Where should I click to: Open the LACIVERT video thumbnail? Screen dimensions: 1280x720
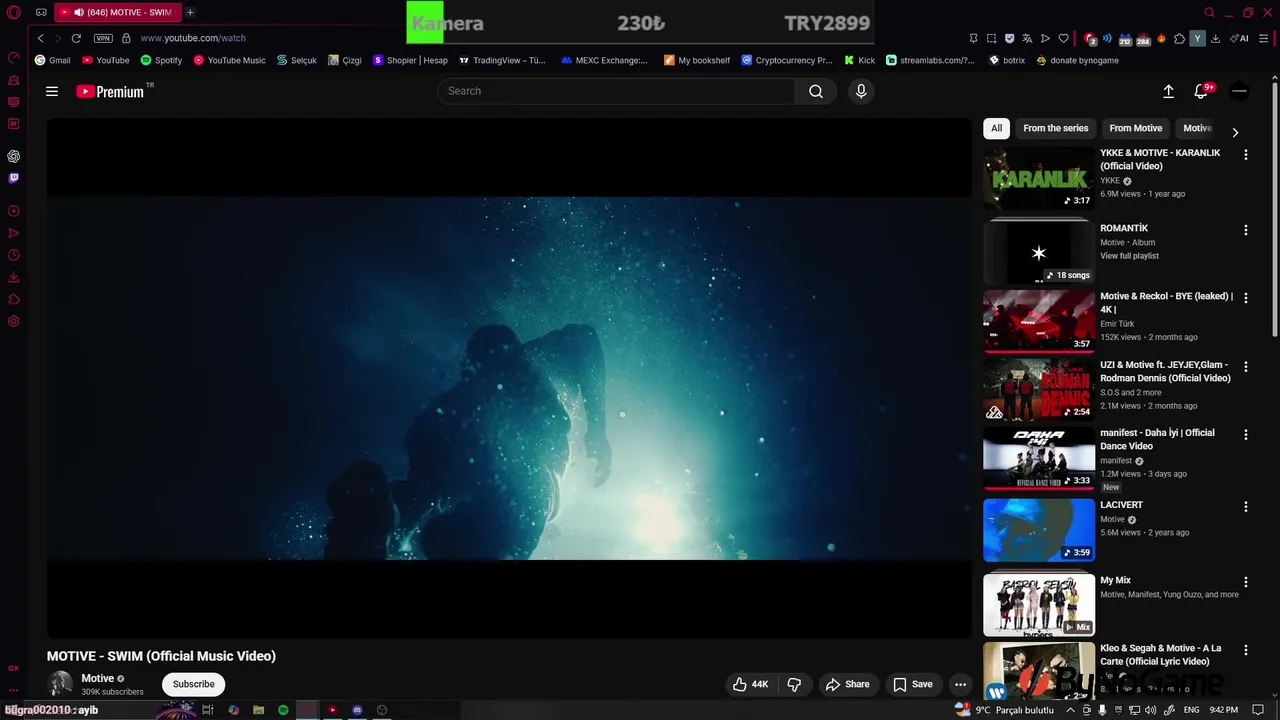[x=1039, y=530]
